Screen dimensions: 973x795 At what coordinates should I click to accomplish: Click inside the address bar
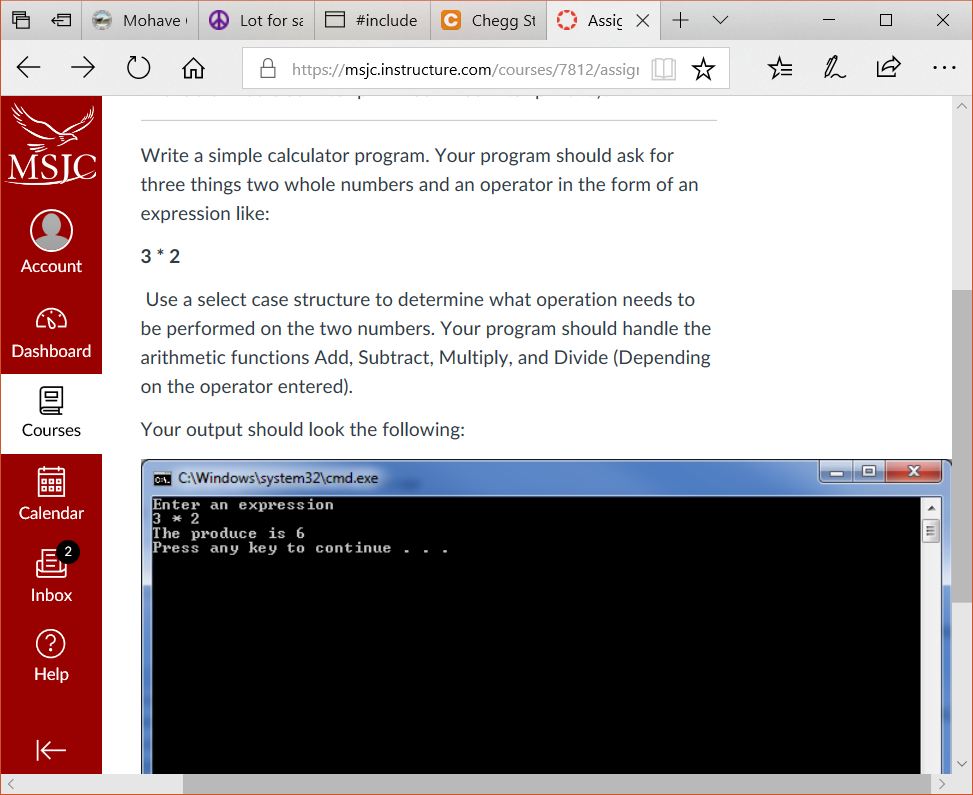[x=450, y=70]
